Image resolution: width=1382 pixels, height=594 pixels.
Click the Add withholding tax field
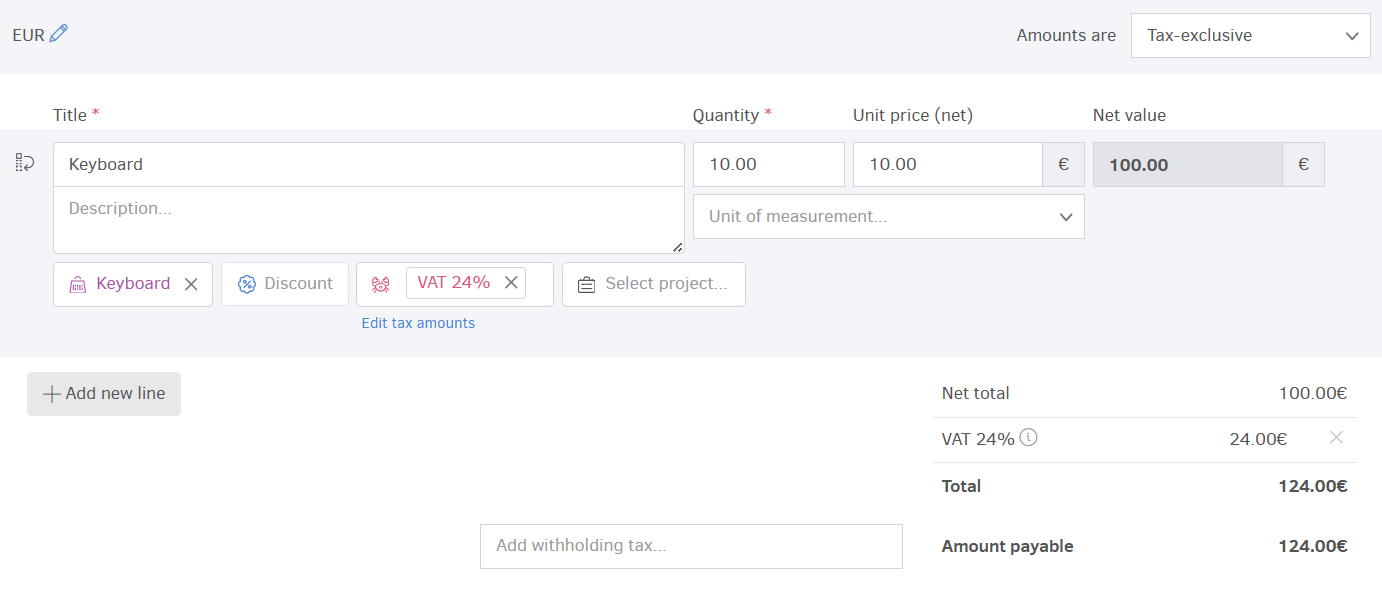pos(691,546)
